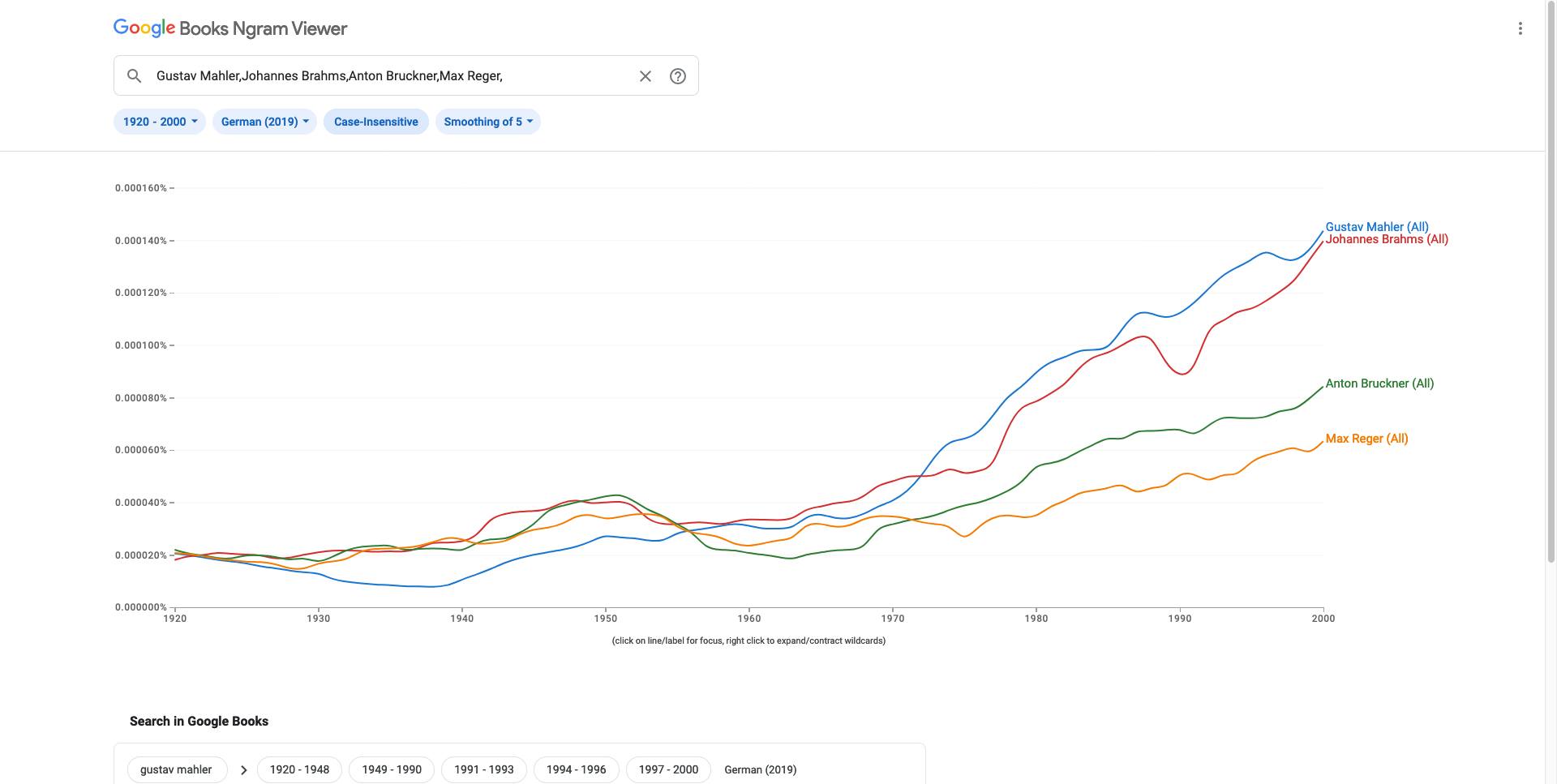Click the German (2019) text in the books row

click(760, 769)
